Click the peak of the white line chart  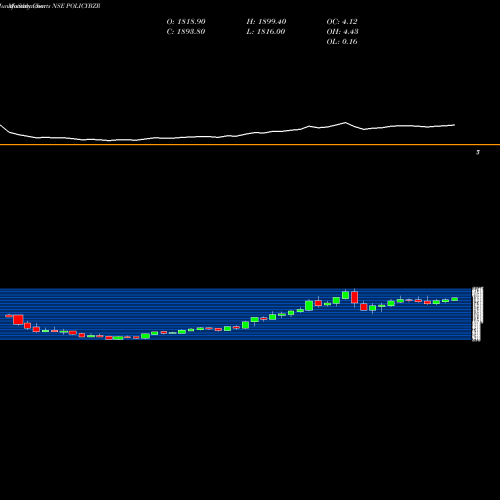[345, 123]
